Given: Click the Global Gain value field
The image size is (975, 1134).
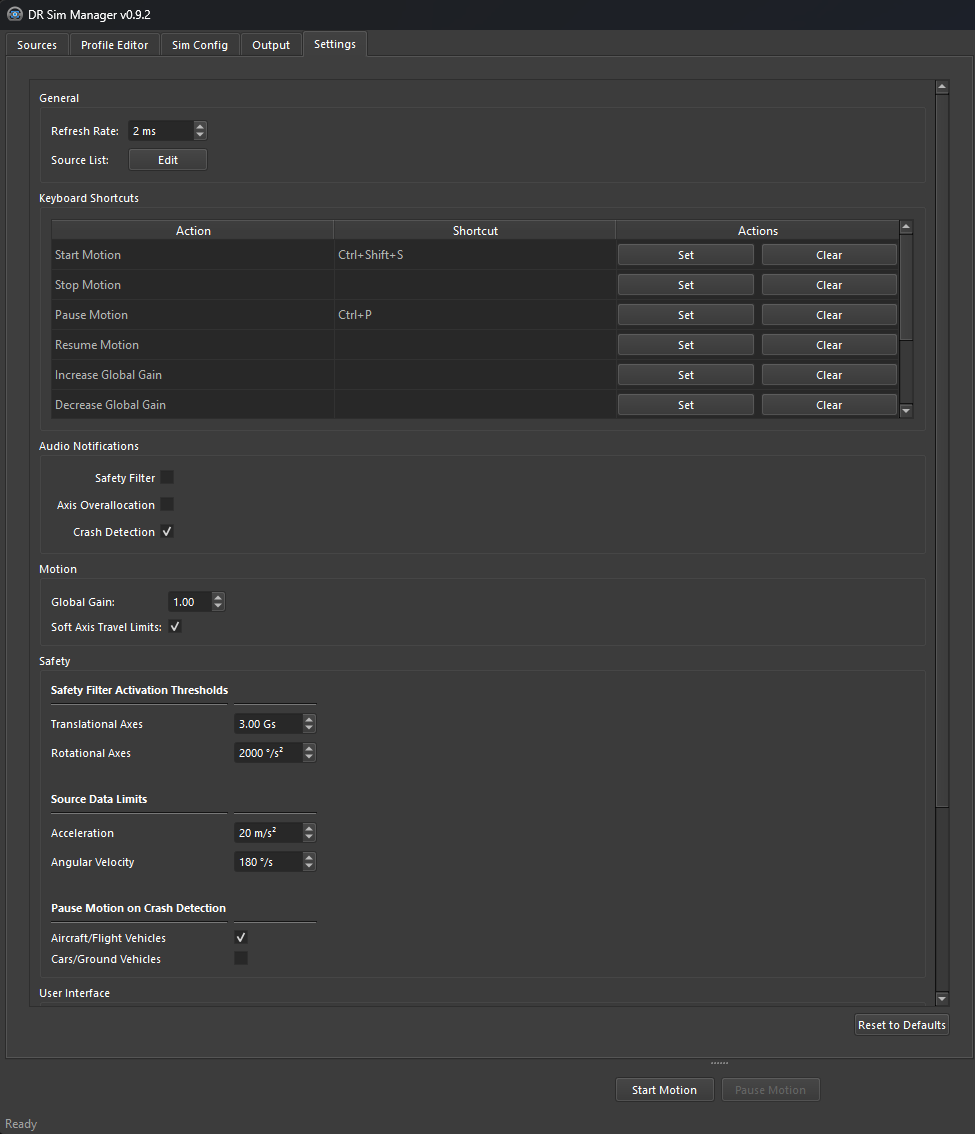Looking at the screenshot, I should click(x=190, y=602).
